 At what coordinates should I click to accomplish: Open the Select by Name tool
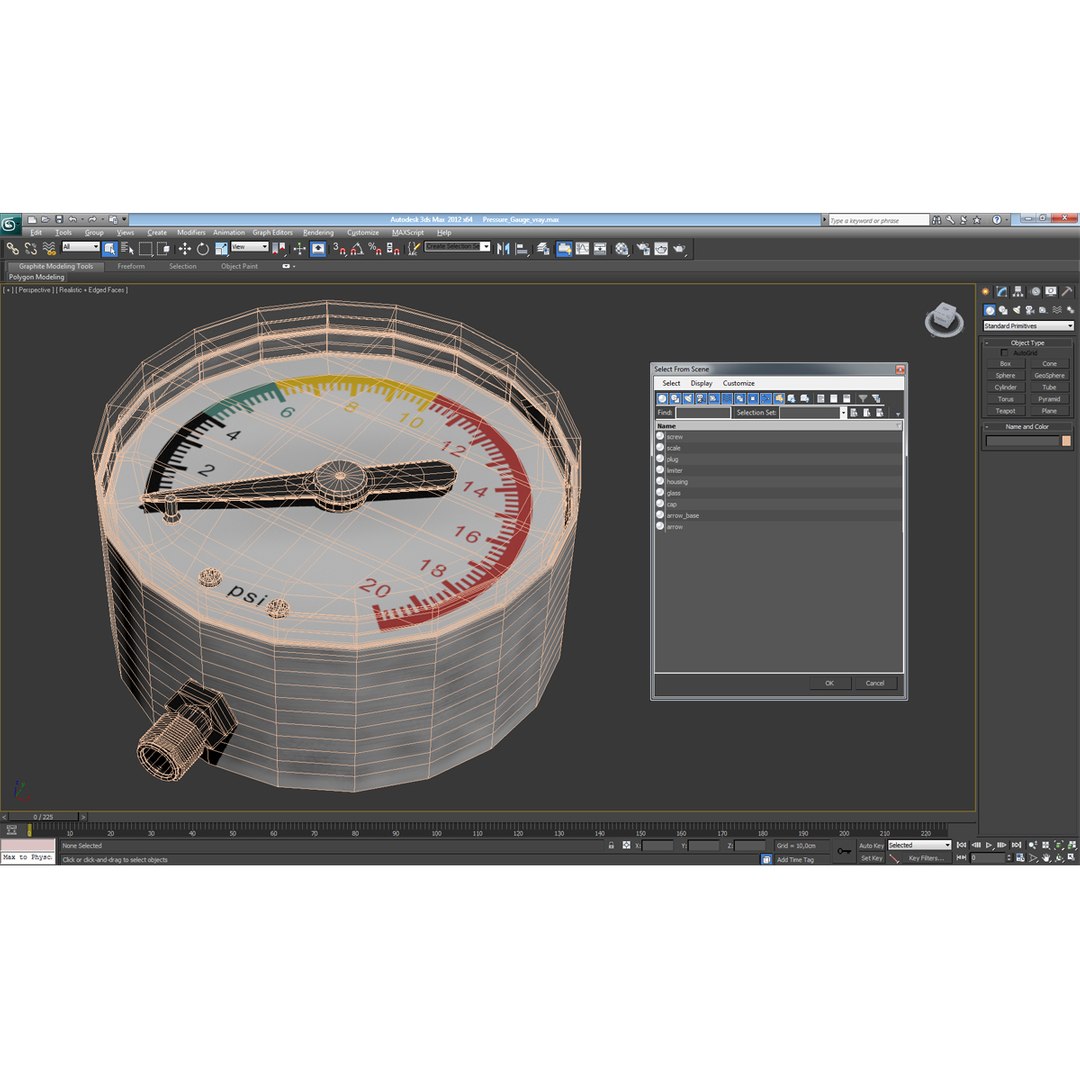(127, 249)
